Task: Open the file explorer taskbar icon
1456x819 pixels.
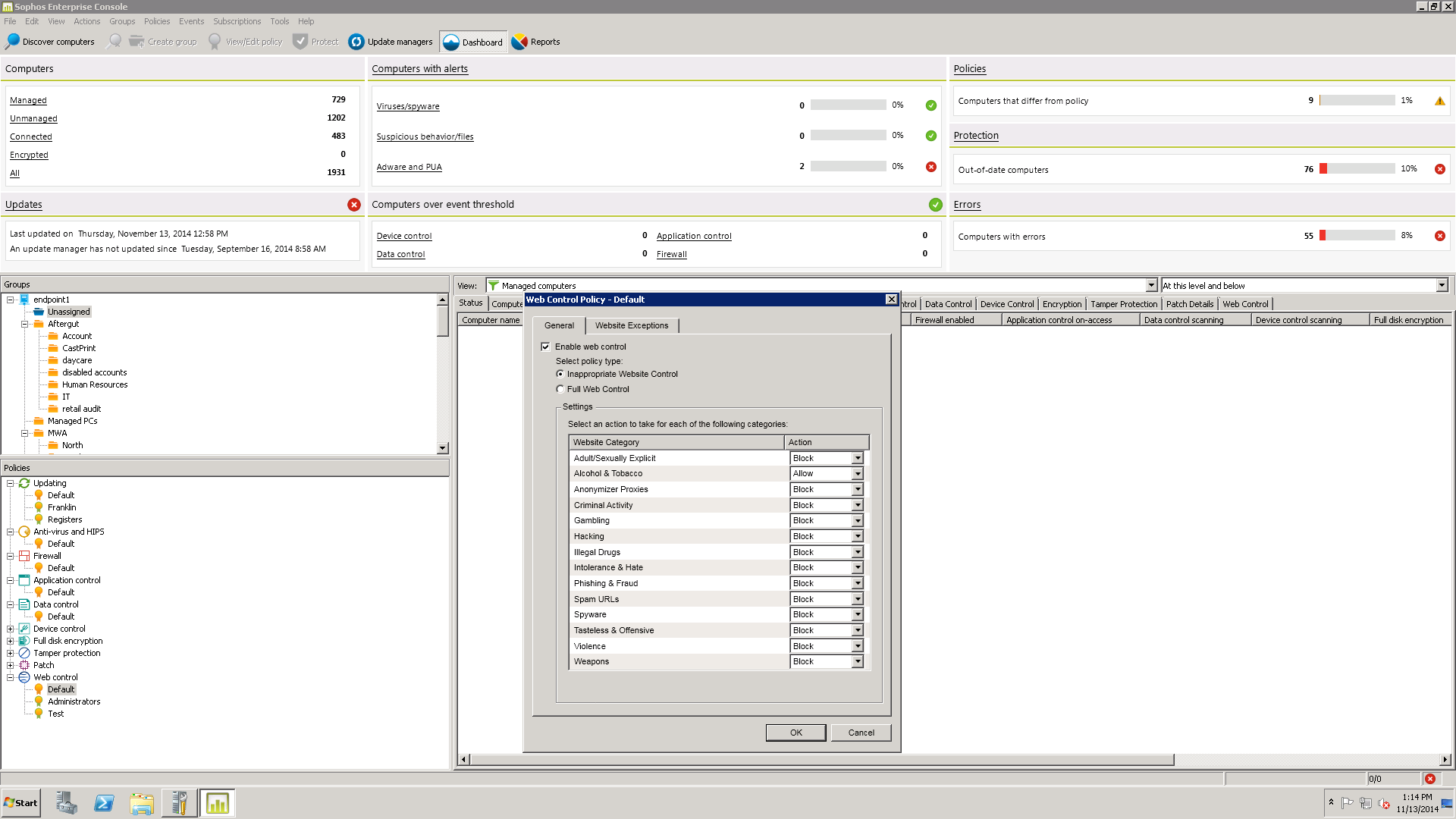Action: 142,803
